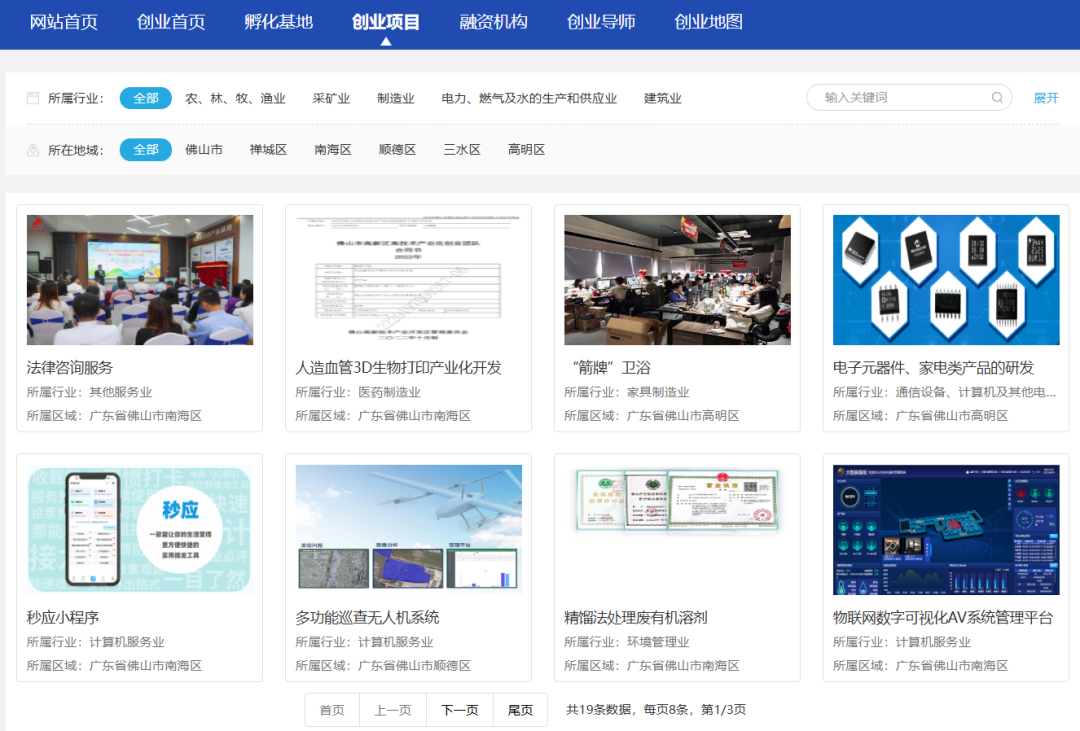Screen dimensions: 1080x731
Task: Open the electronic chips thumbnail image
Action: (946, 280)
